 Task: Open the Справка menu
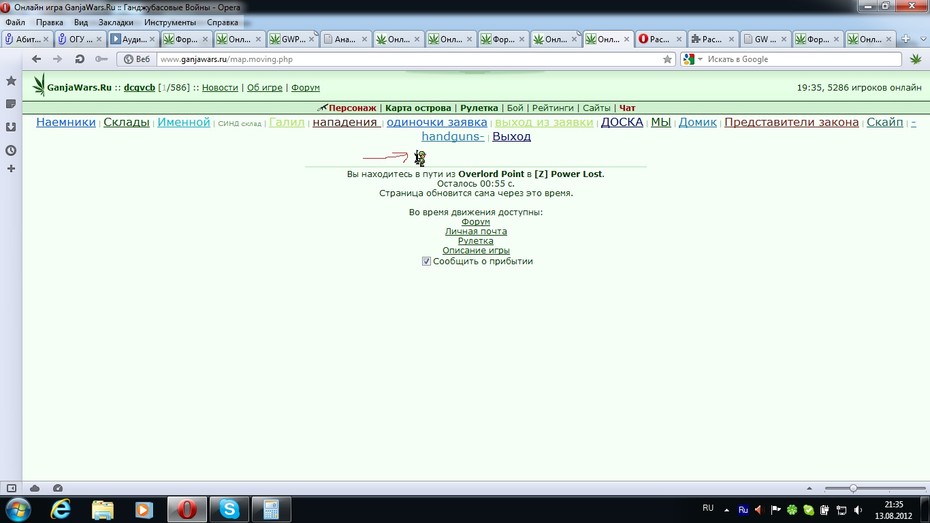[x=222, y=22]
